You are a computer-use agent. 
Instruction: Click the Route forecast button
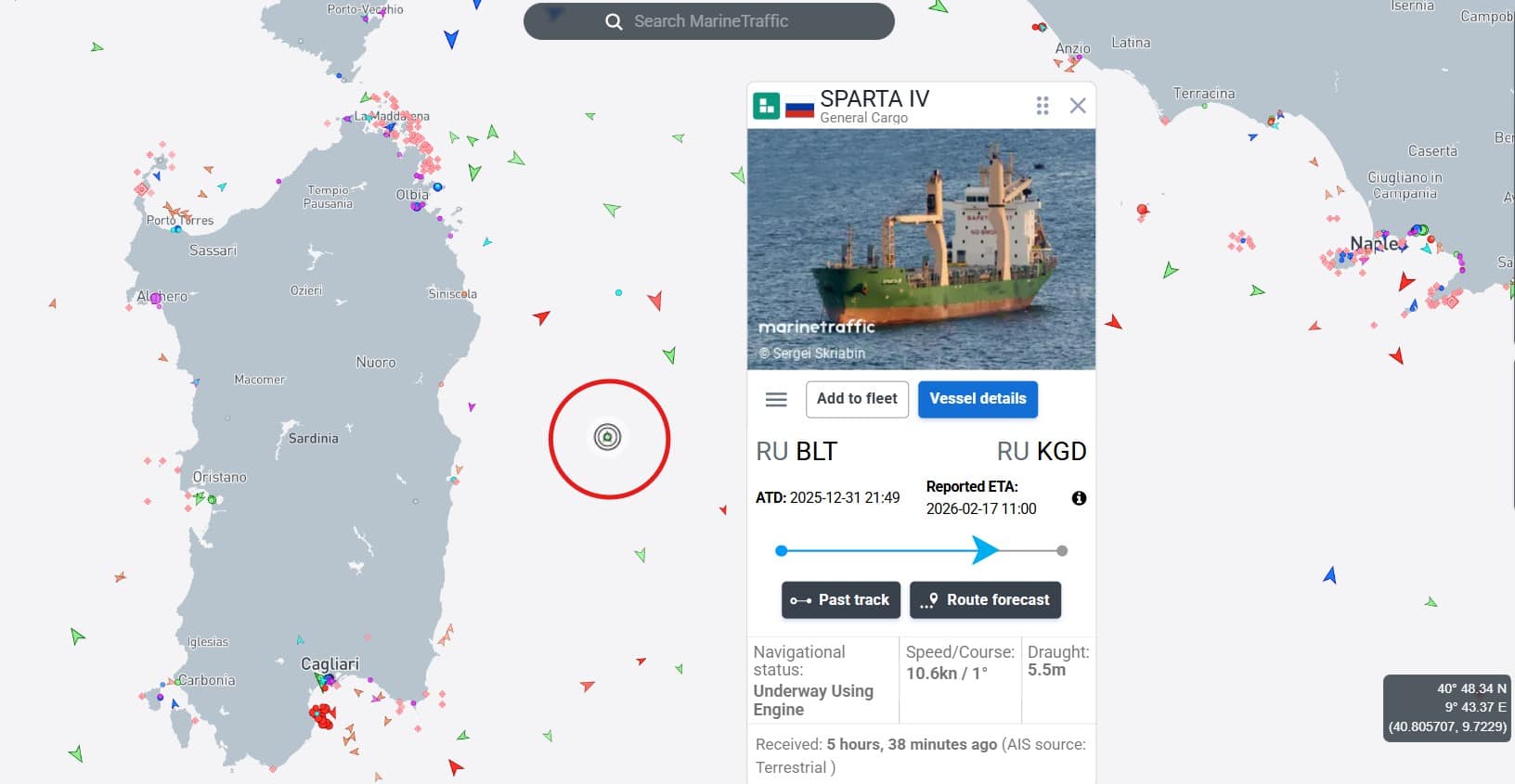[x=985, y=600]
